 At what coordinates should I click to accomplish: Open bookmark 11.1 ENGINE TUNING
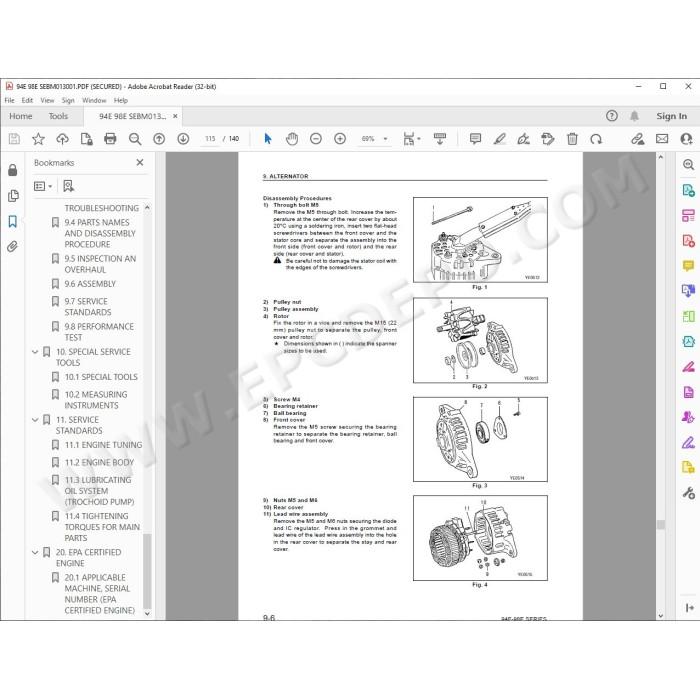103,445
